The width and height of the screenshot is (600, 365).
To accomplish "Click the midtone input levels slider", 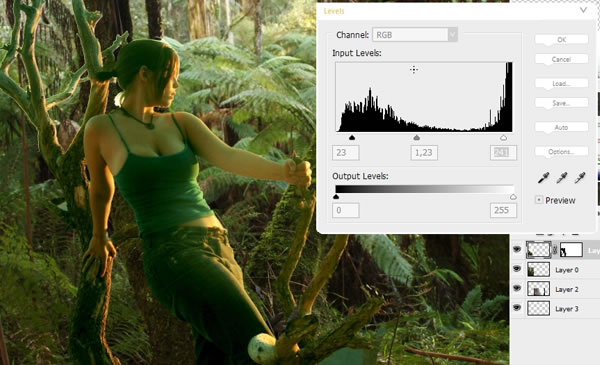I will [417, 137].
